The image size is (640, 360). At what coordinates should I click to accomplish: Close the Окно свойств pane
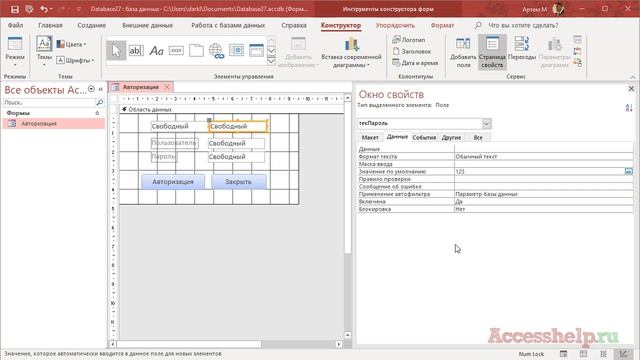[631, 88]
